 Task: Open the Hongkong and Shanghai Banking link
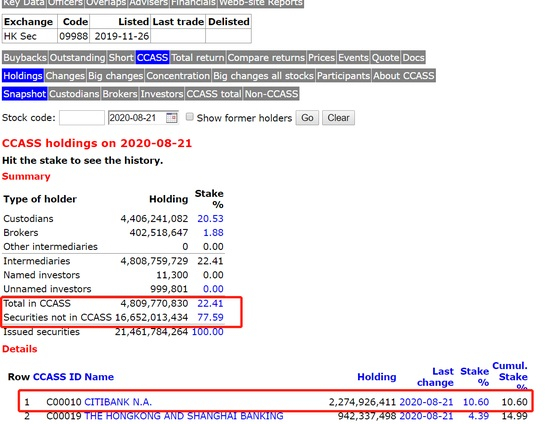click(184, 416)
